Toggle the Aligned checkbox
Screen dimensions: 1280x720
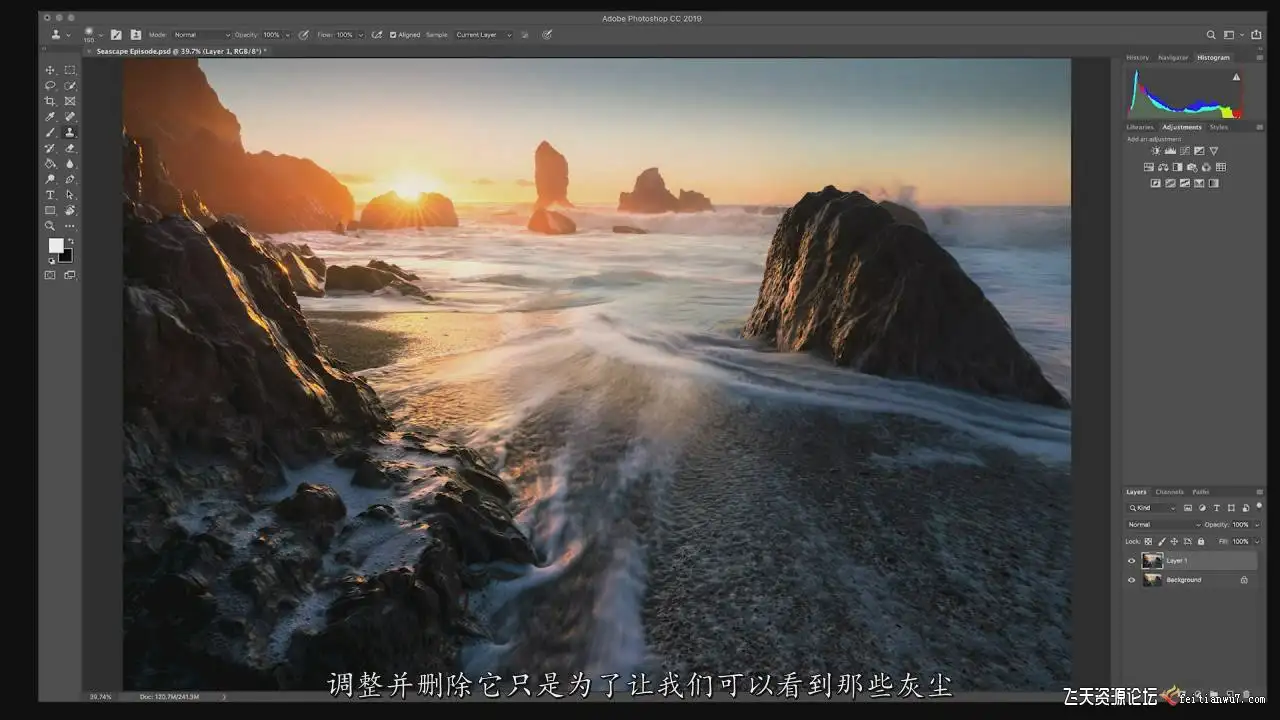click(393, 35)
